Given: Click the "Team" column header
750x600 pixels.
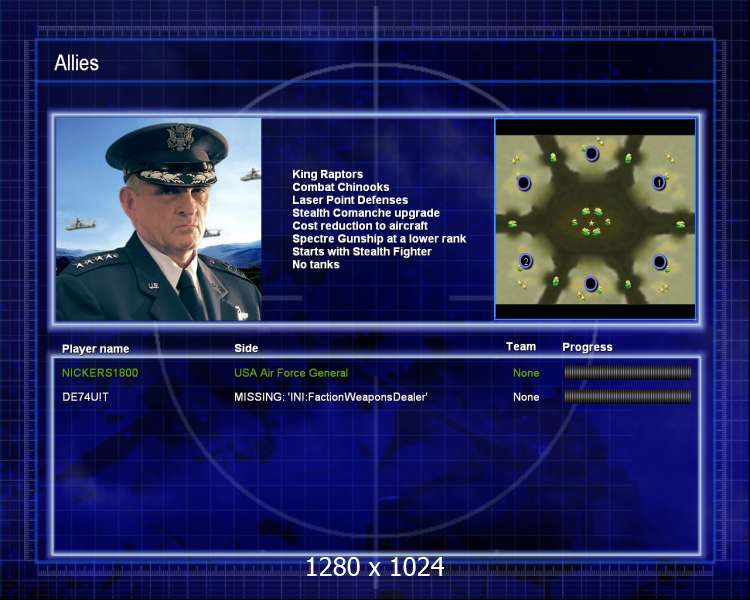Looking at the screenshot, I should pyautogui.click(x=521, y=346).
